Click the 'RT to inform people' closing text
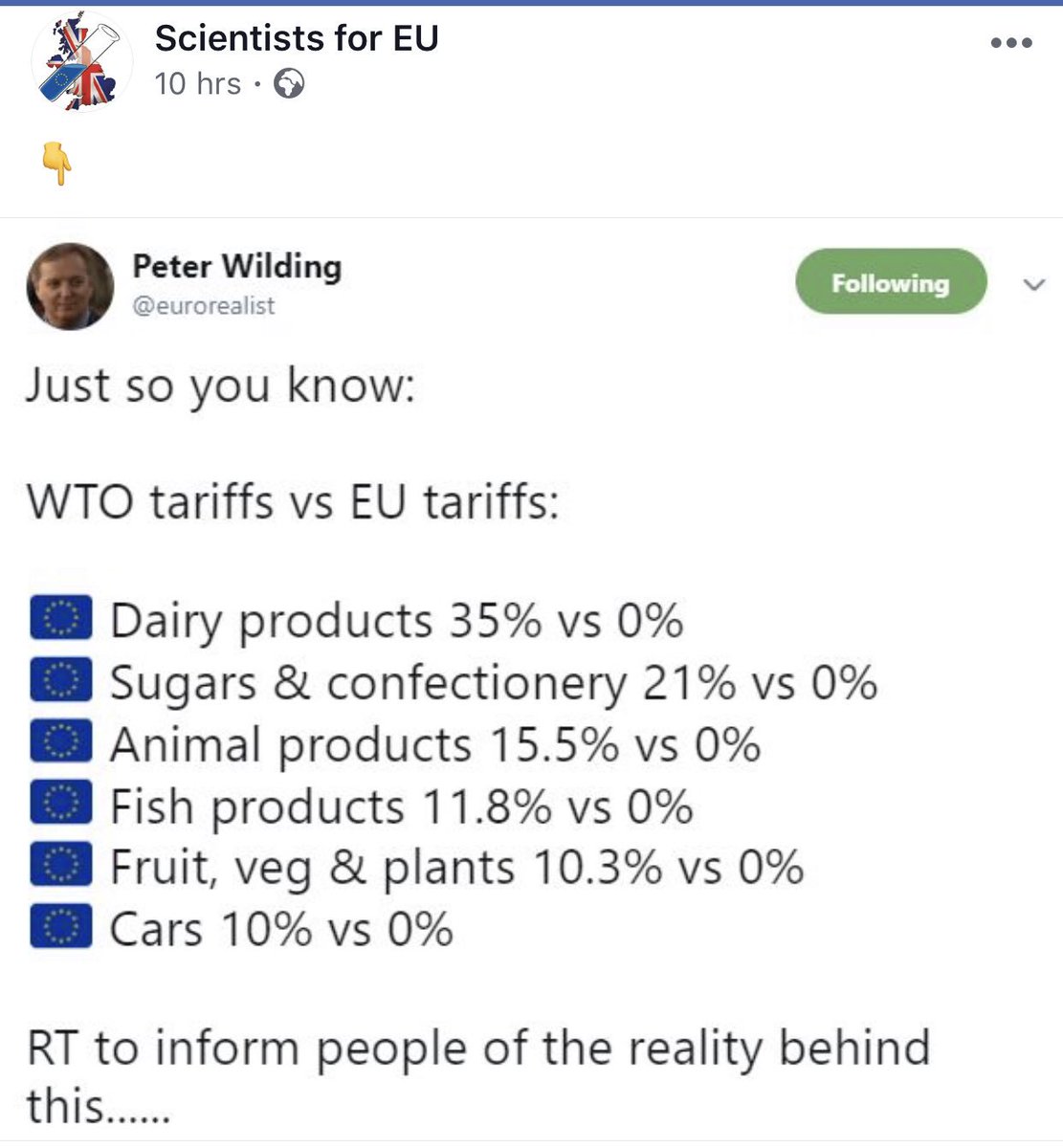Screen dimensions: 1063x1148 click(478, 1076)
